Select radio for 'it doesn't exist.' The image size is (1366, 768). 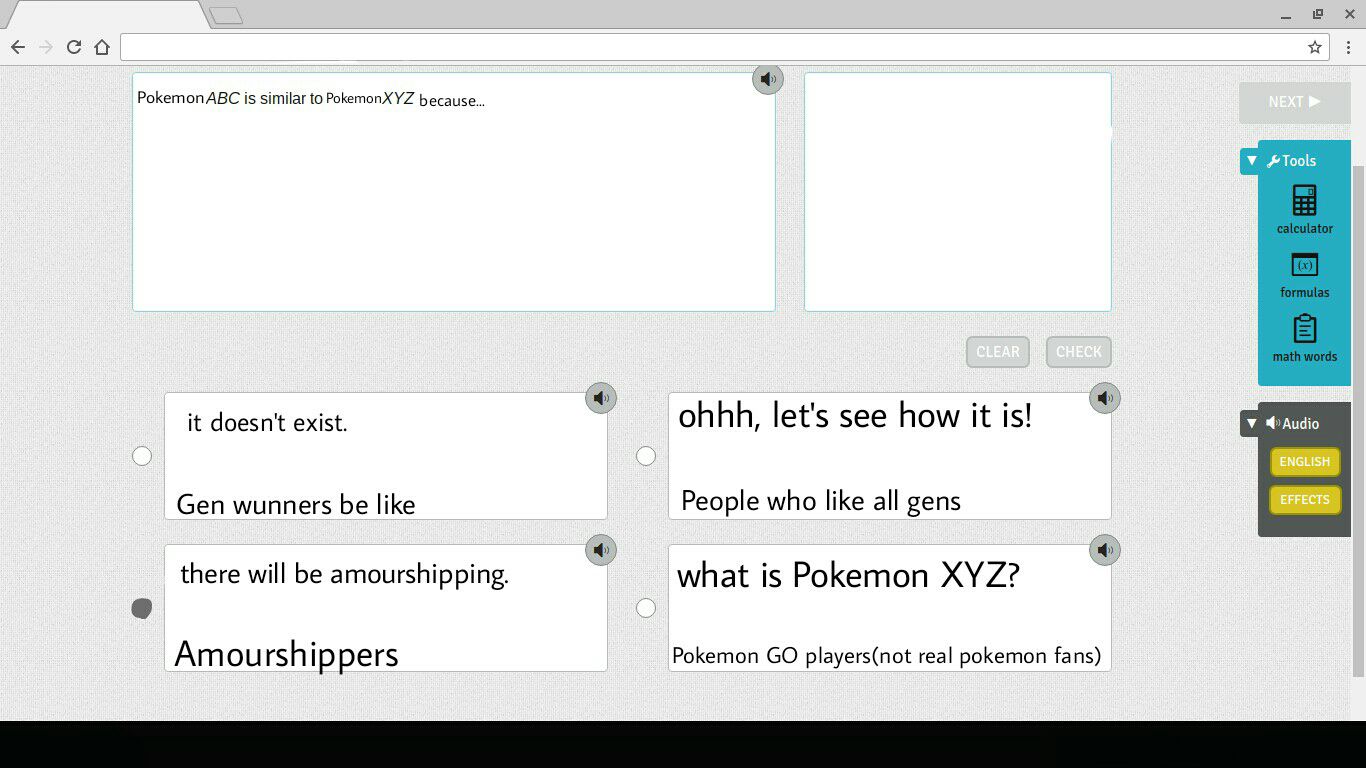click(142, 456)
